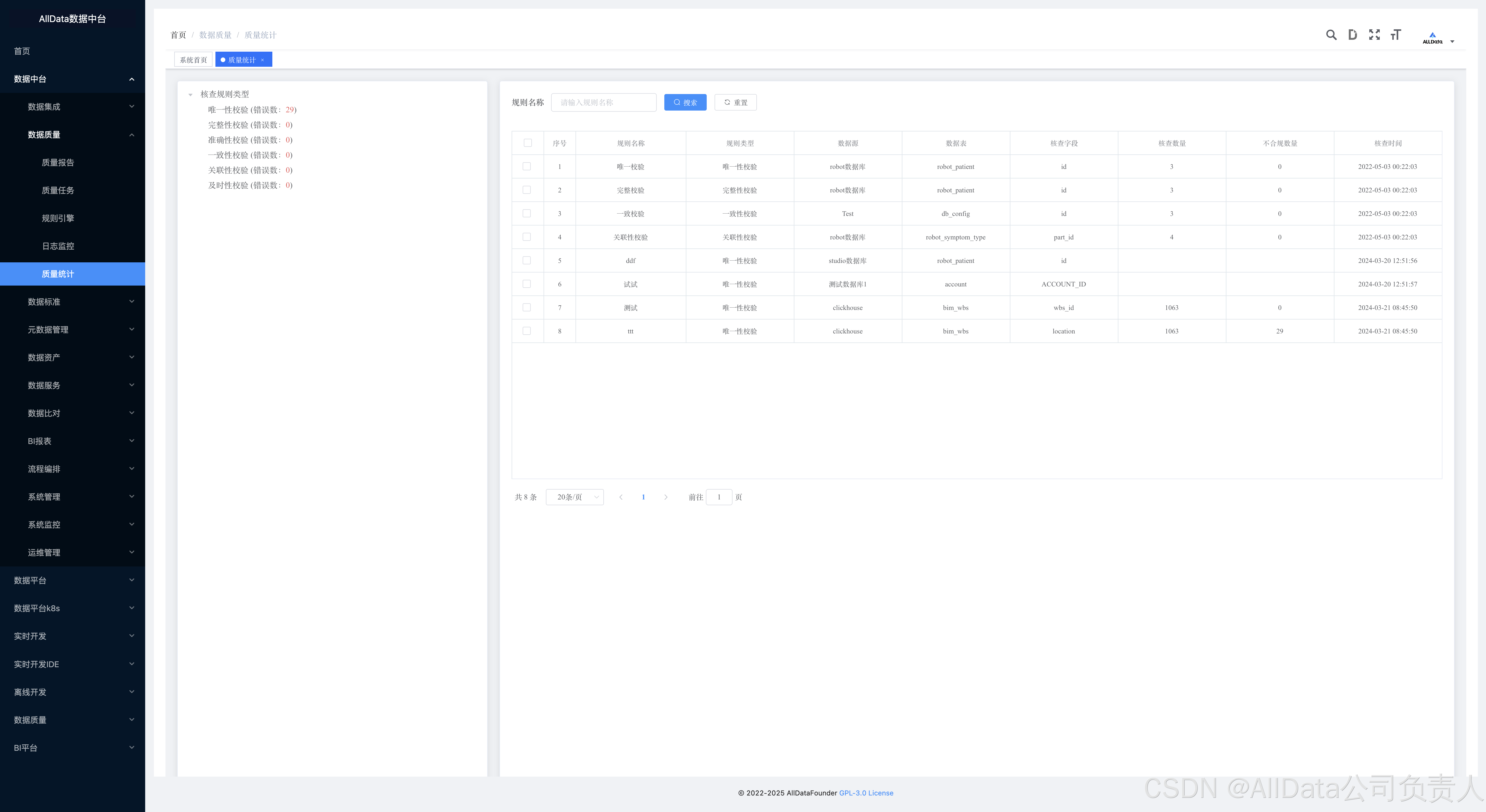
Task: Open 质量报告 in the sidebar
Action: (58, 163)
